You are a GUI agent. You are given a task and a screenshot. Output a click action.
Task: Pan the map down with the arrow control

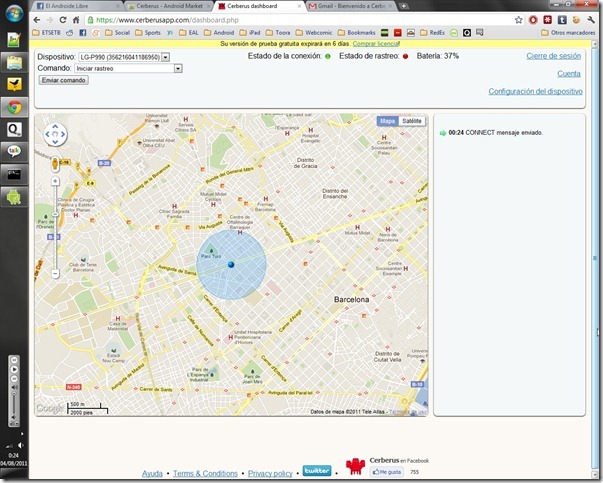[55, 142]
